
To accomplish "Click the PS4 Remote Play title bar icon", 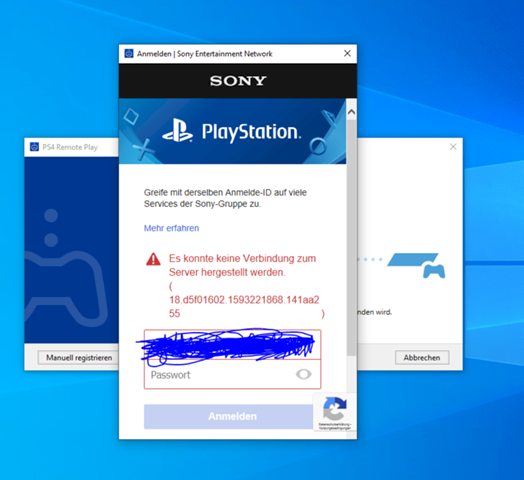I will tap(34, 147).
